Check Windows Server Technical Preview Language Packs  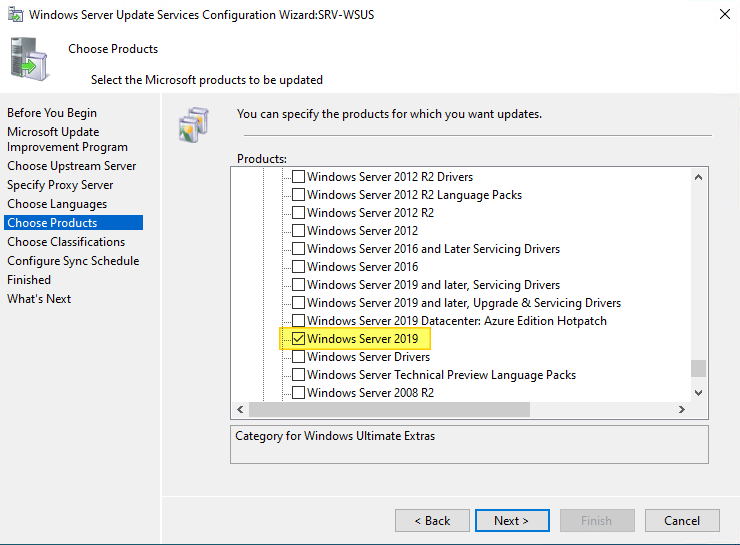[x=298, y=375]
